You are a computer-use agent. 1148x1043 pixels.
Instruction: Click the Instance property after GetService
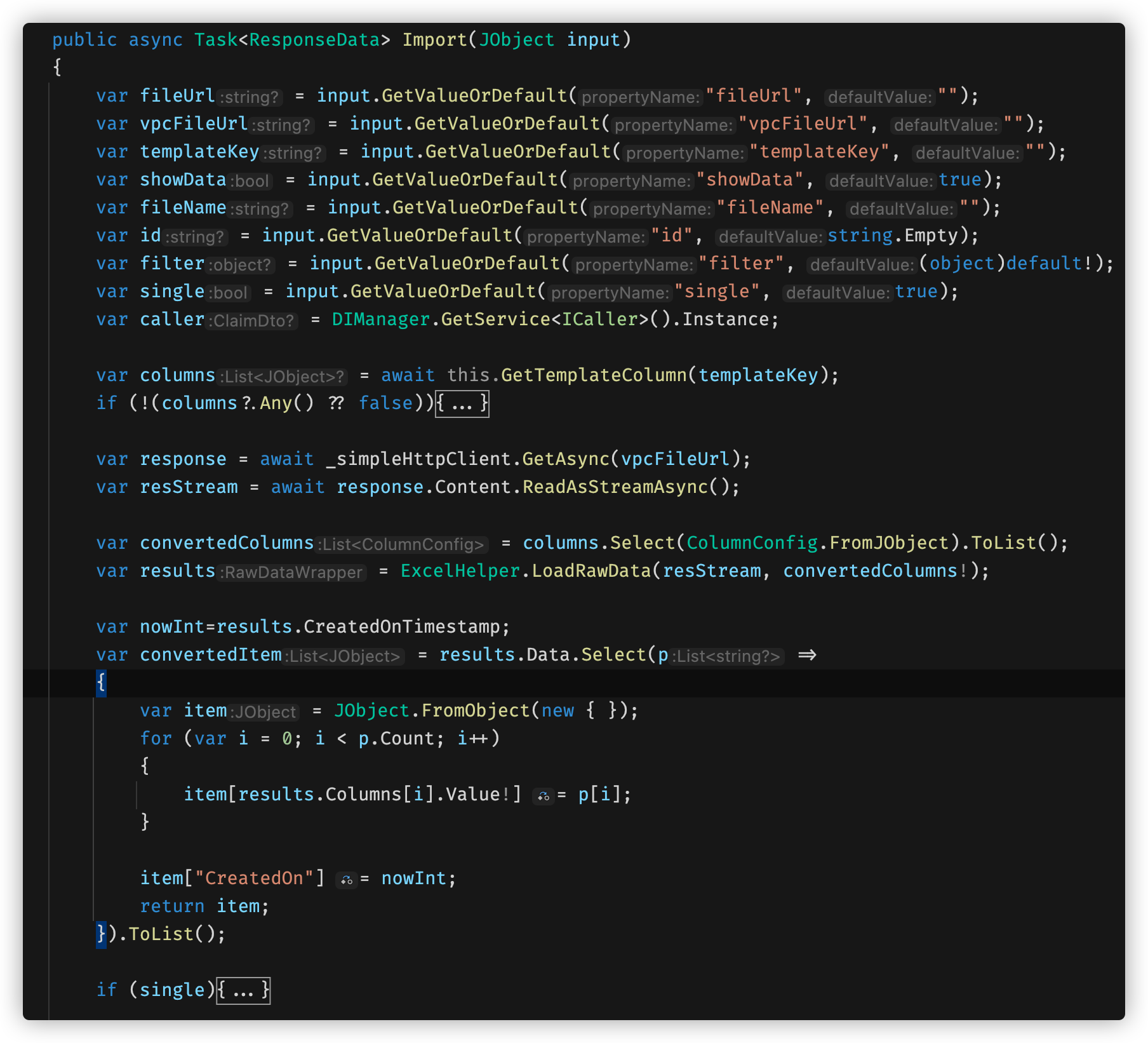726,319
